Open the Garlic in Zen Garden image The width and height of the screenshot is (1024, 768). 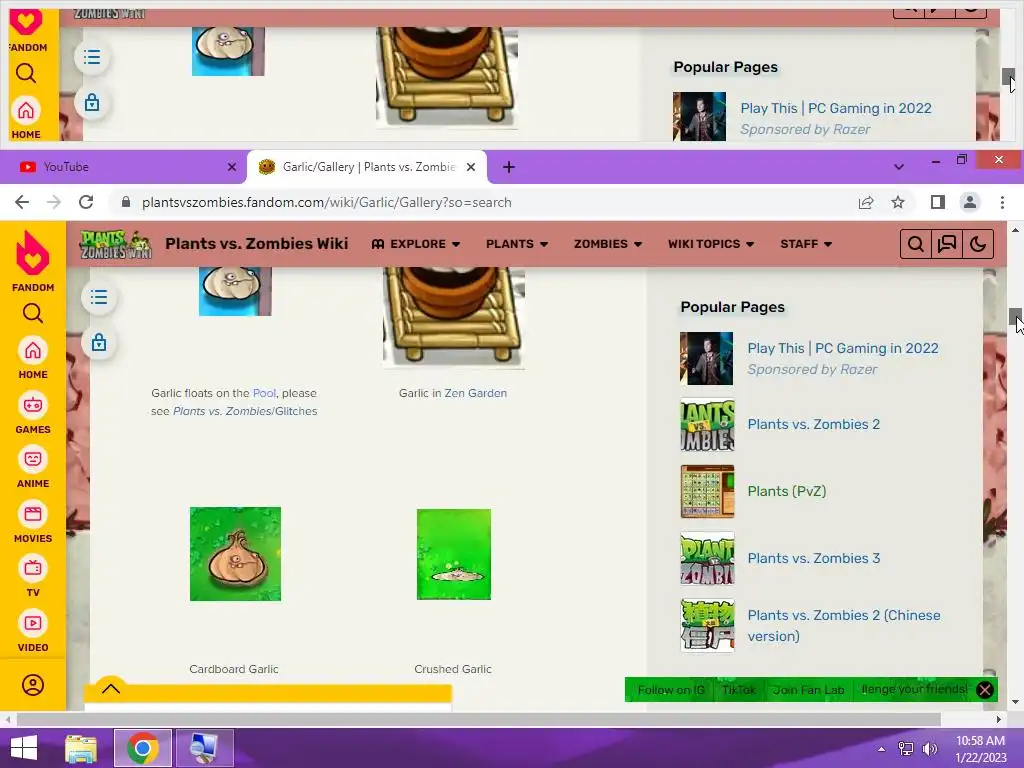[454, 317]
